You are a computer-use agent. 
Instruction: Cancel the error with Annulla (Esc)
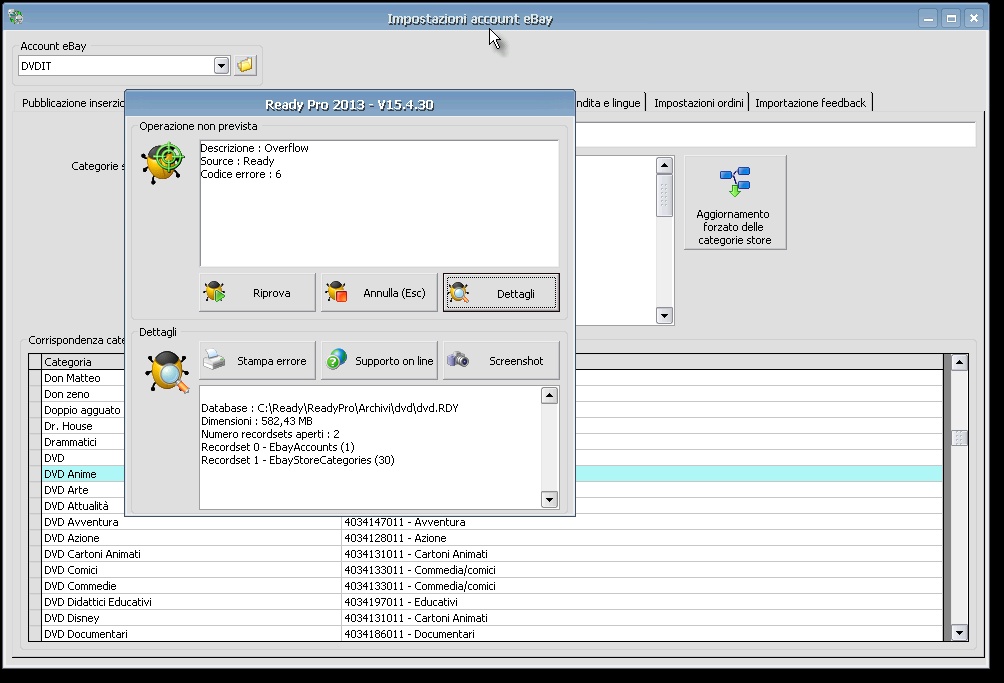[379, 293]
